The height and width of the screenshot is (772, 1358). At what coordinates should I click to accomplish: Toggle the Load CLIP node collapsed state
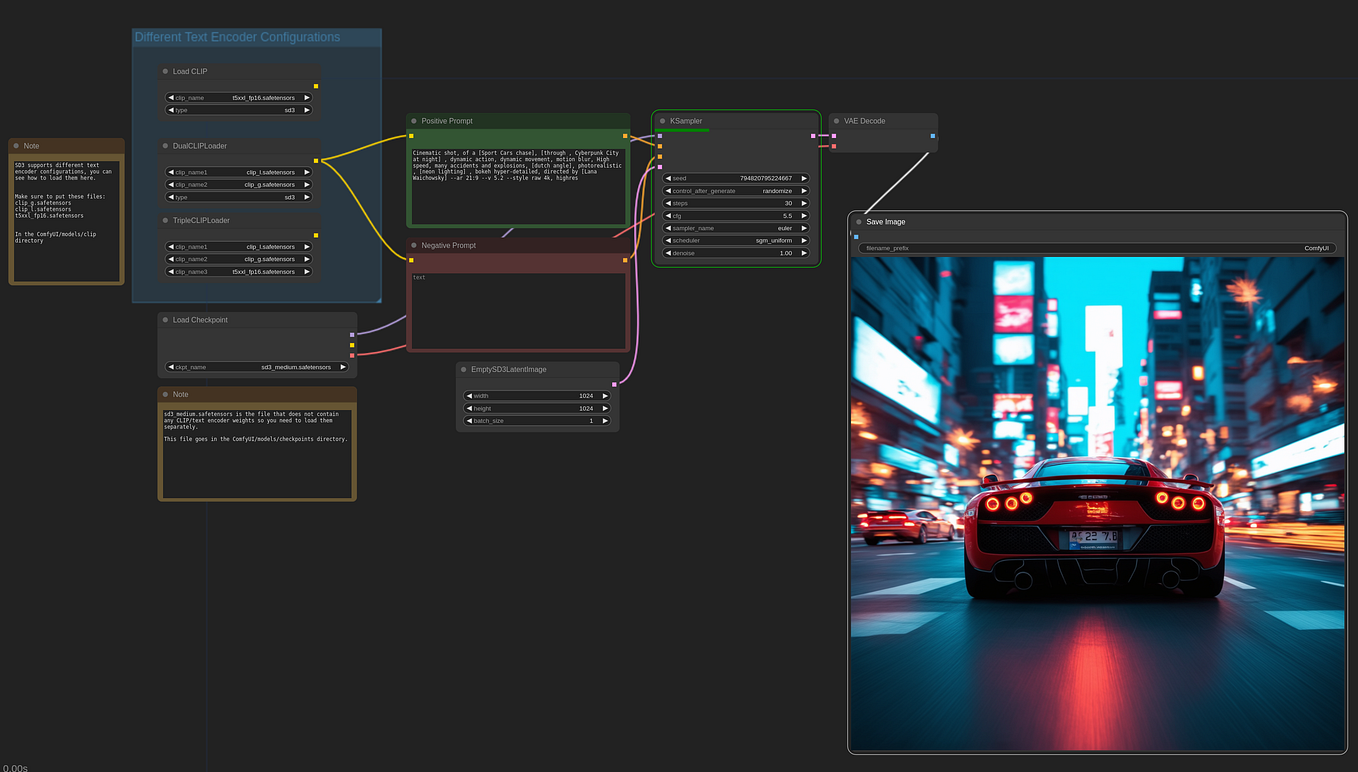click(163, 71)
